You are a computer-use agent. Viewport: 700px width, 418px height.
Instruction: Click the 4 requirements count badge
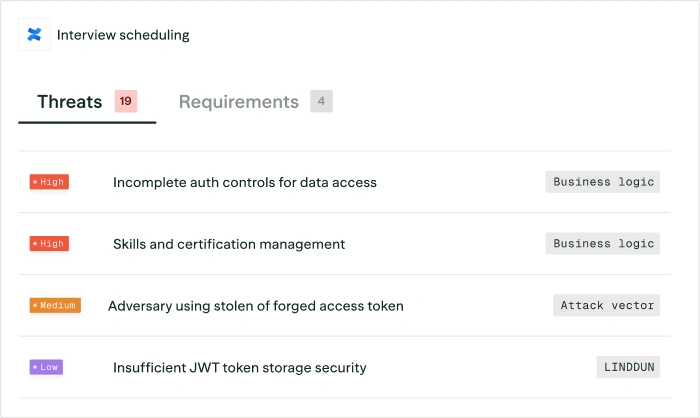click(321, 101)
